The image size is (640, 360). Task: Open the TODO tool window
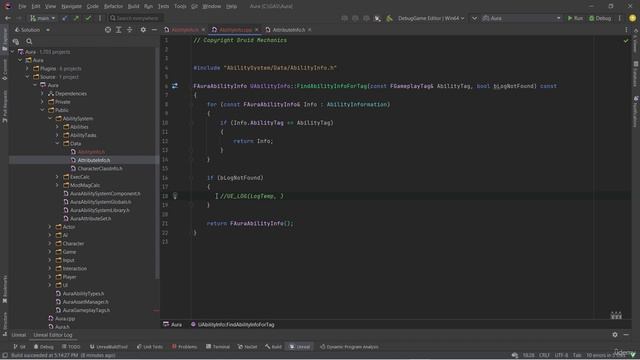pos(71,347)
